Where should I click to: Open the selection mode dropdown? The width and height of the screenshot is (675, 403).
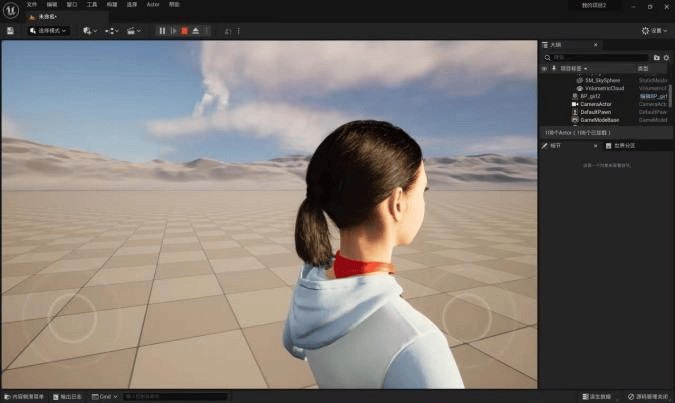coord(48,31)
